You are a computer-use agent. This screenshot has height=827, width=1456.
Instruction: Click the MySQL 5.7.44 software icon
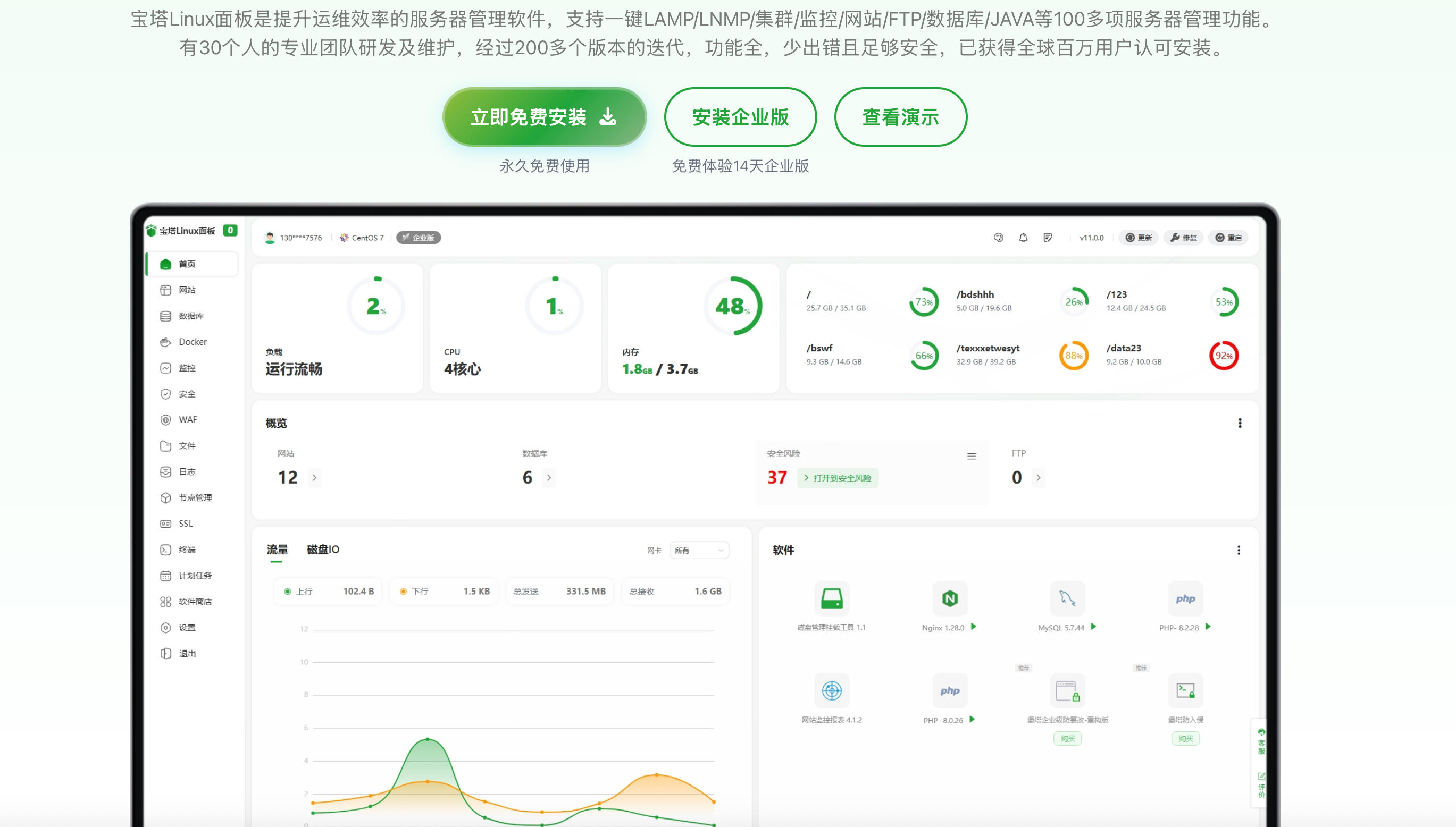point(1067,598)
